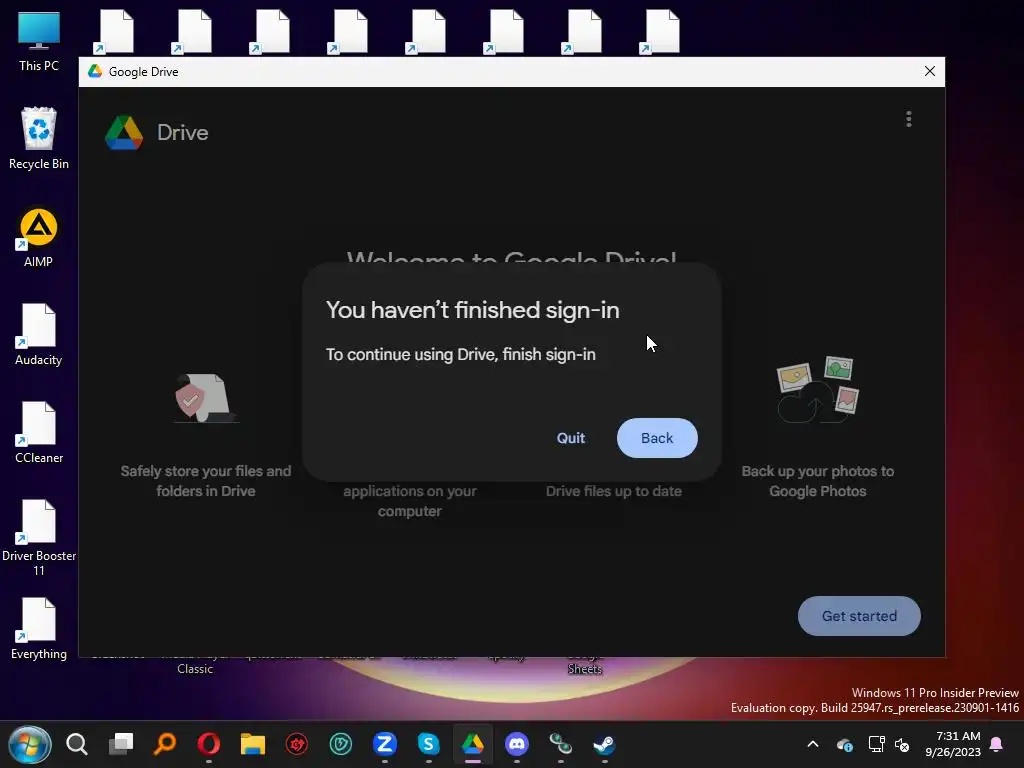Click "Back up your photos to Google Photos" text

[x=818, y=481]
